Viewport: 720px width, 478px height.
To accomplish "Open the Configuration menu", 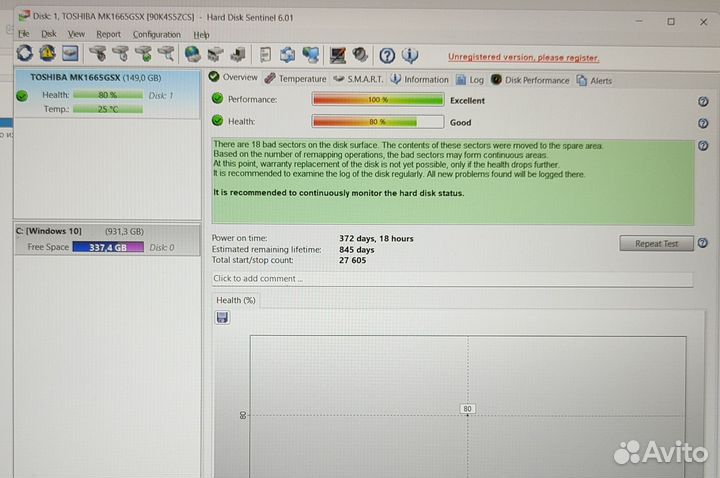I will [157, 34].
